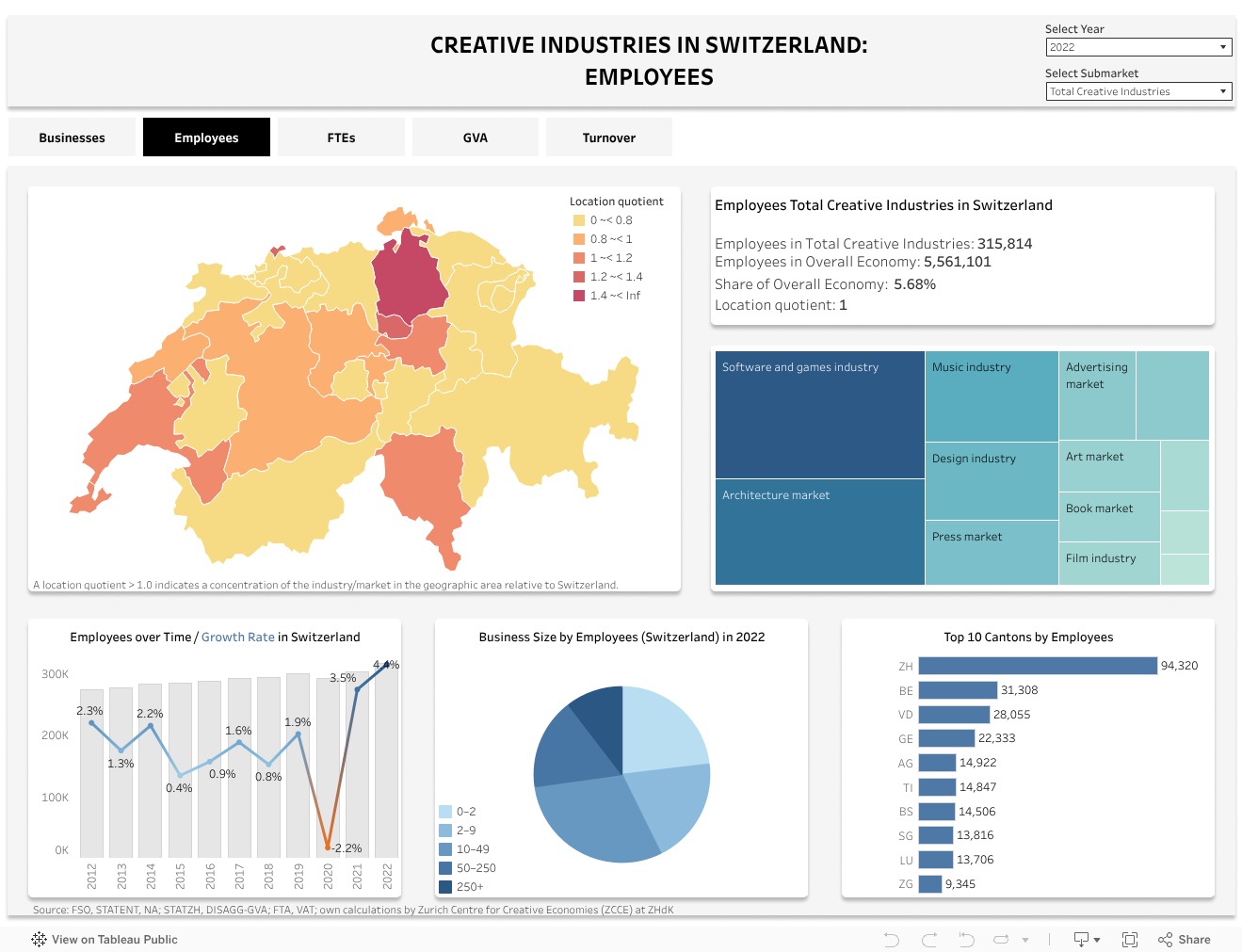The width and height of the screenshot is (1242, 952).
Task: Click View on Tableau Public link
Action: coord(114,940)
